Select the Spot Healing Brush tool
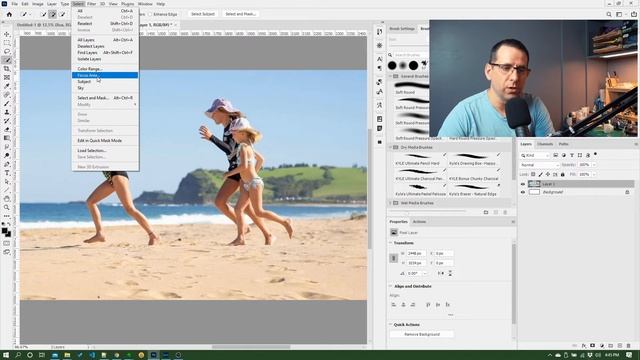This screenshot has height=360, width=640. point(7,95)
